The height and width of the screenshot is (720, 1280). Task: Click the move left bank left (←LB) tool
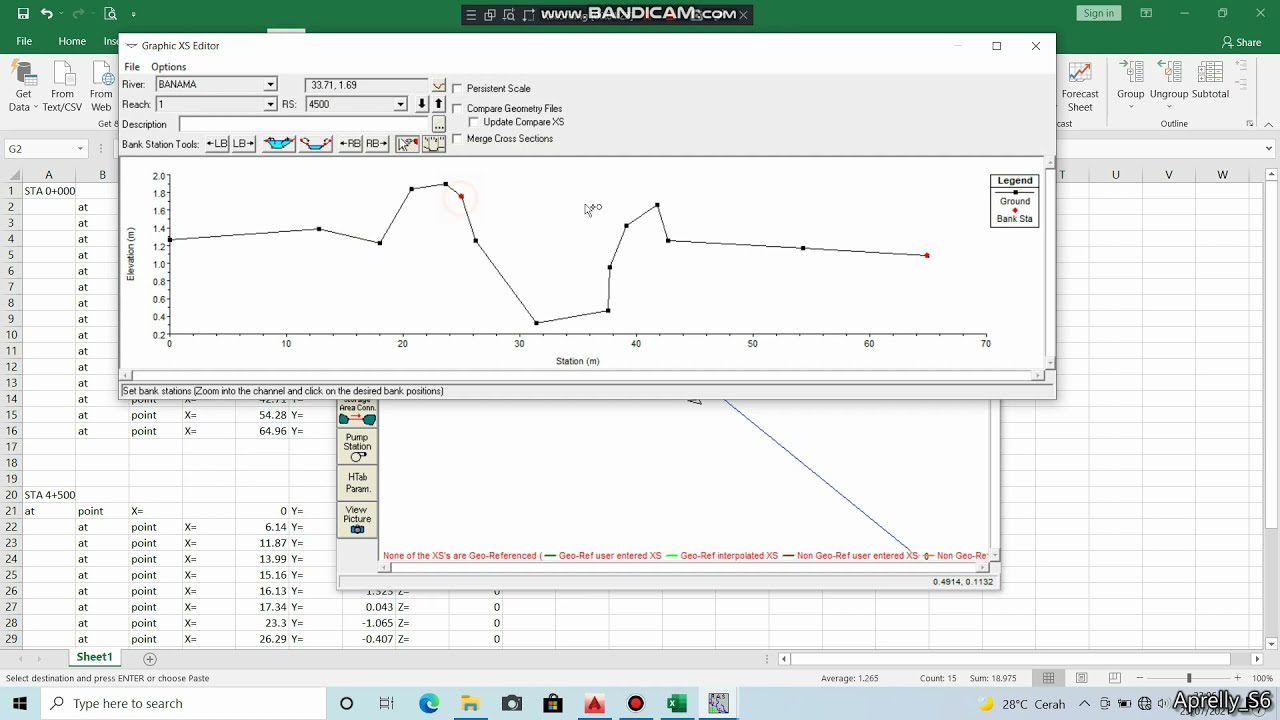click(217, 144)
